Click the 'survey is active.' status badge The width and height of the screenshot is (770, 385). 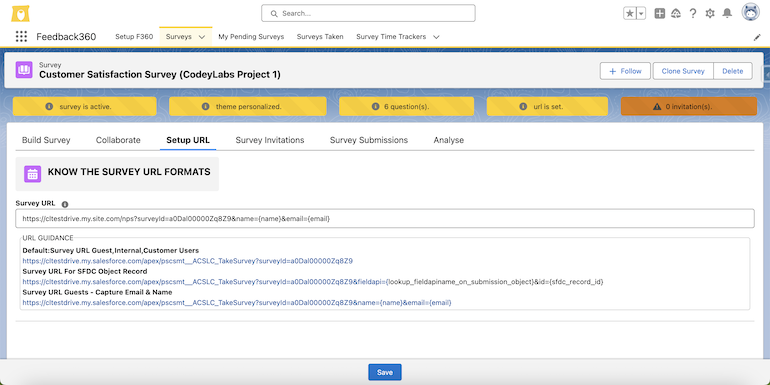tap(84, 106)
